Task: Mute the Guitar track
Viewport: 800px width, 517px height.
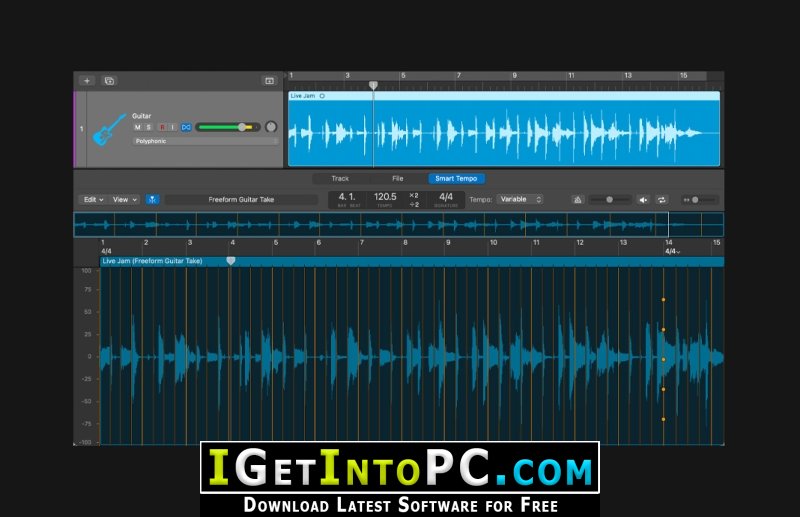Action: pos(138,127)
